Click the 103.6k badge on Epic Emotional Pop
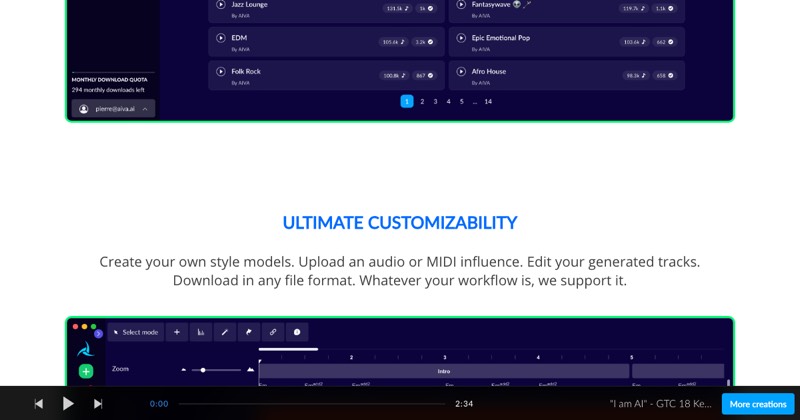Image resolution: width=800 pixels, height=420 pixels. [634, 42]
